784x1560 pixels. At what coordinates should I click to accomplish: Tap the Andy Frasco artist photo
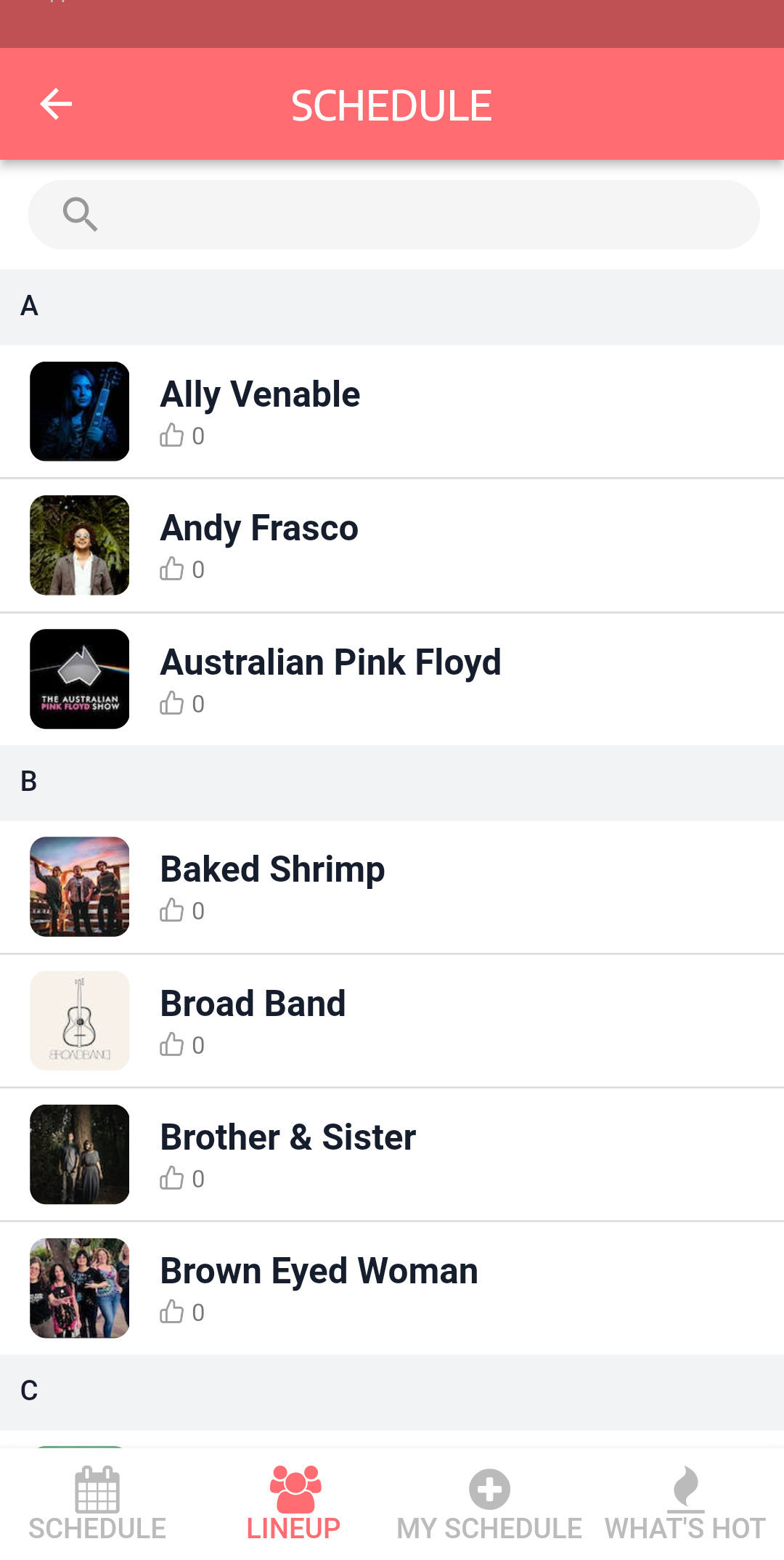80,545
